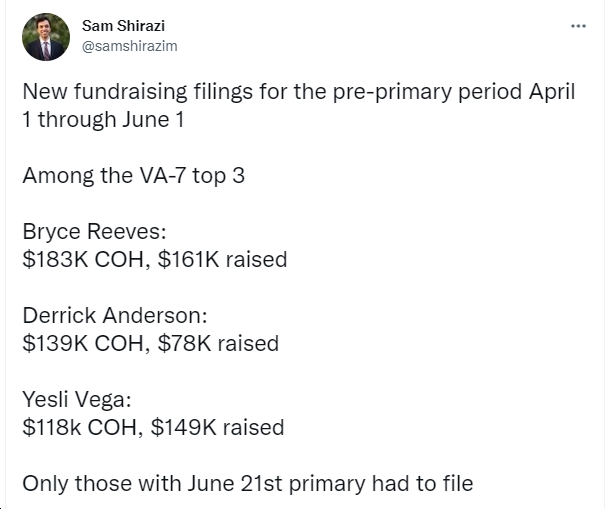609x509 pixels.
Task: Click the '$139K COH' amount
Action: [x=83, y=343]
